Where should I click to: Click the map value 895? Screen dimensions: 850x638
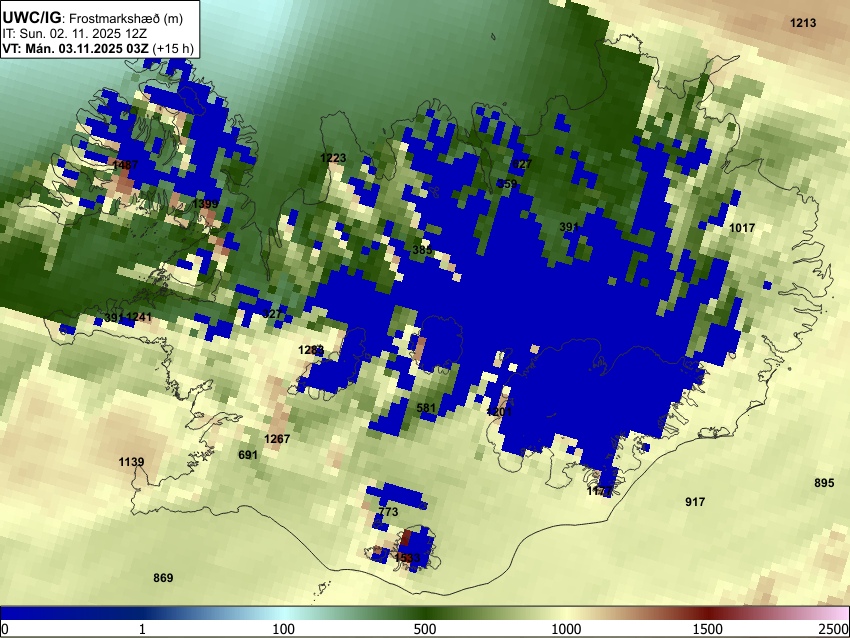(x=824, y=483)
